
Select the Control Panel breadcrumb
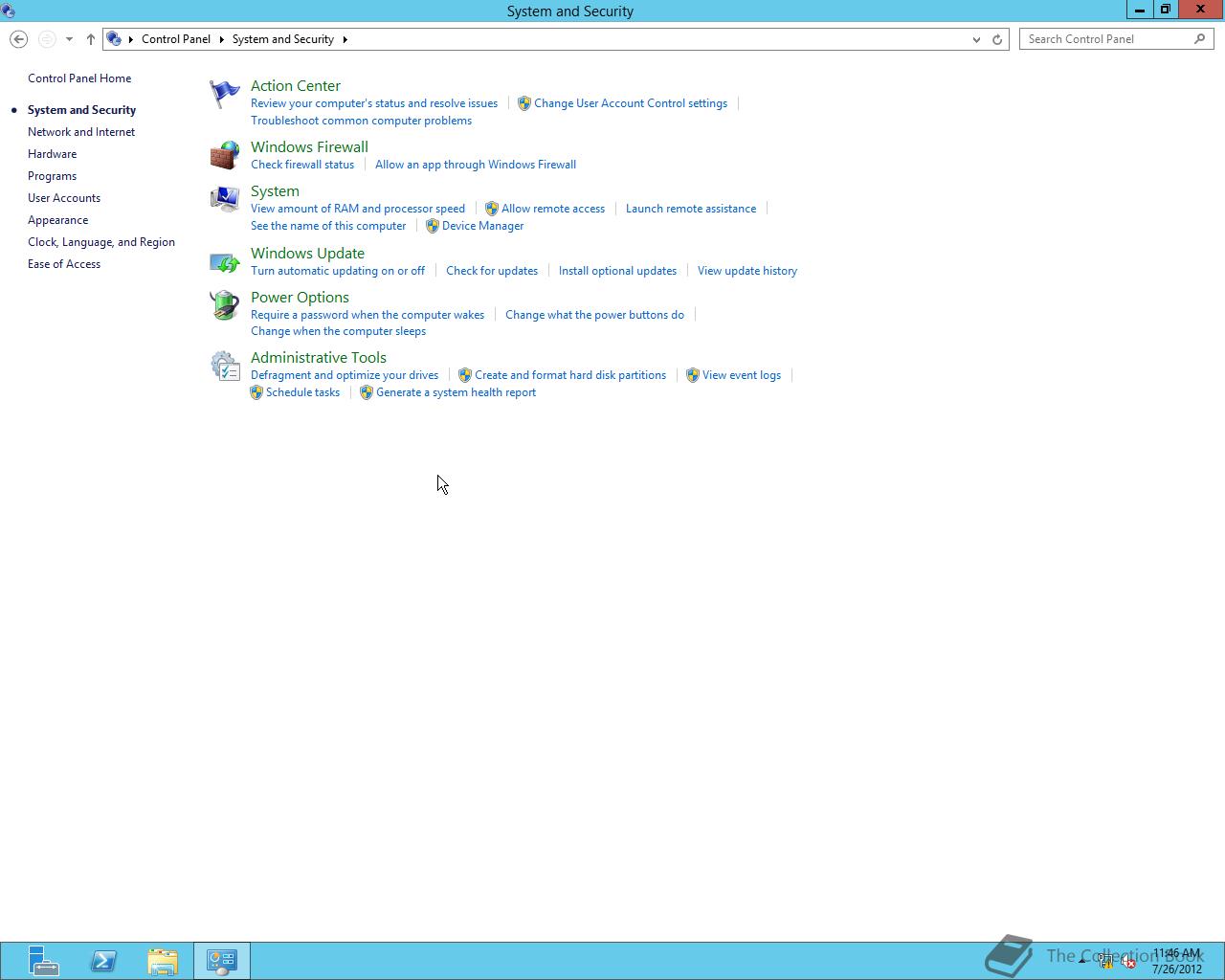point(176,39)
